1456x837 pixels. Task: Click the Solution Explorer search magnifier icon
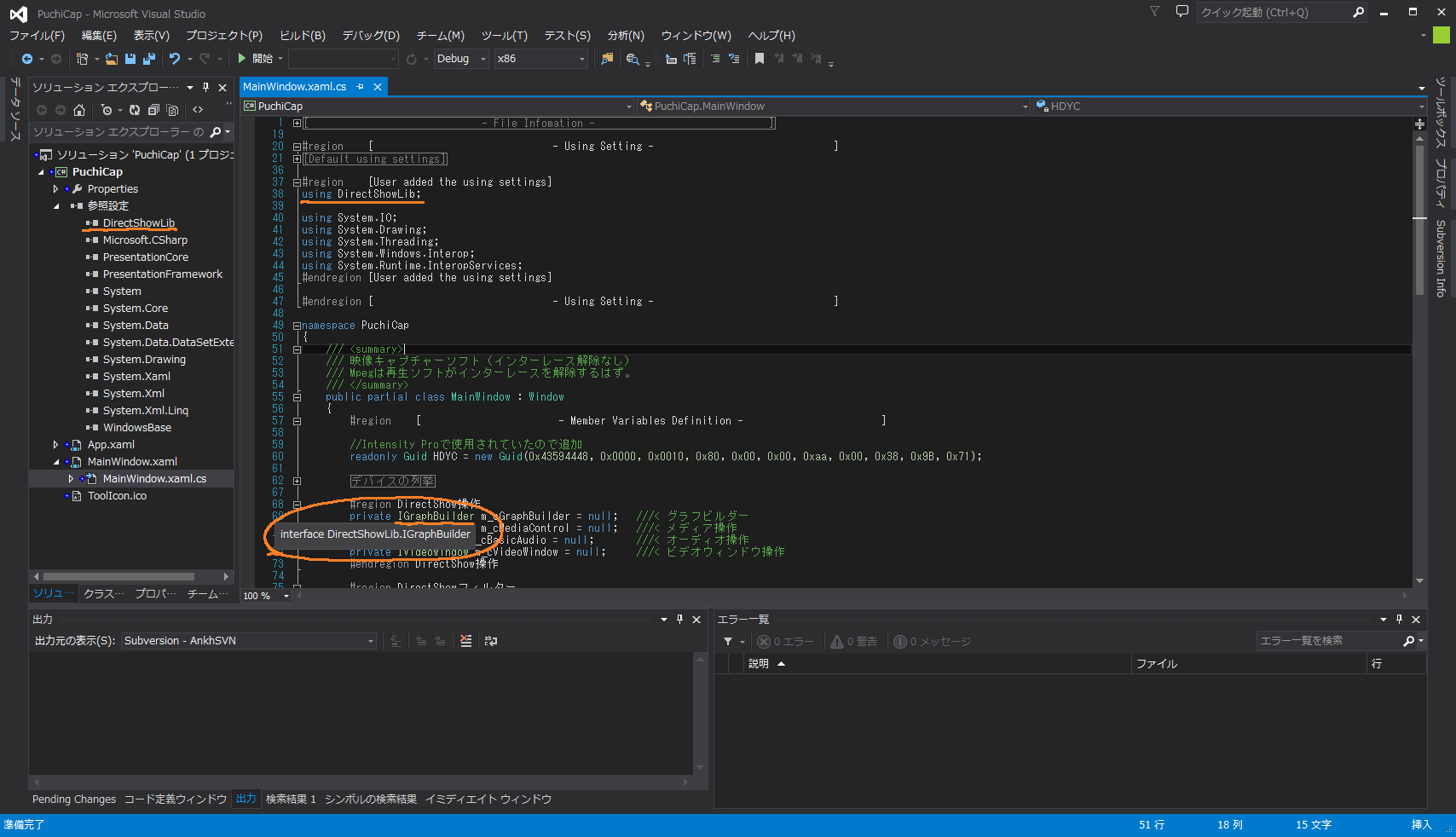click(216, 132)
